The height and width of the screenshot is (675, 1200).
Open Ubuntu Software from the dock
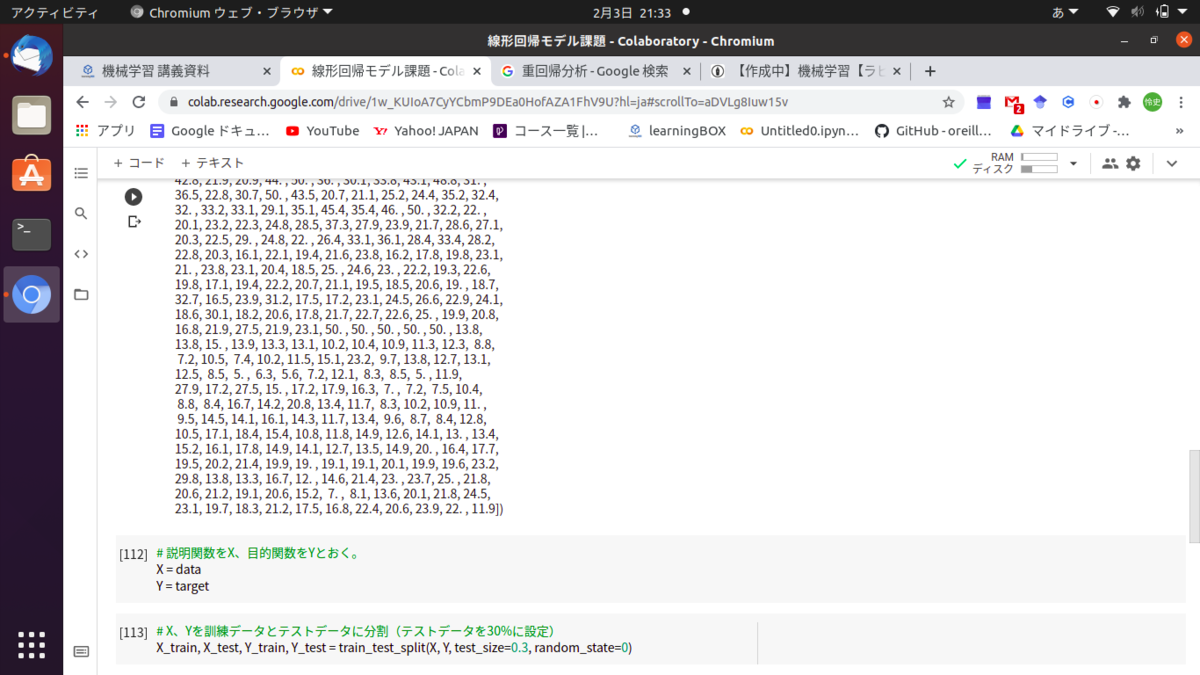(x=31, y=174)
